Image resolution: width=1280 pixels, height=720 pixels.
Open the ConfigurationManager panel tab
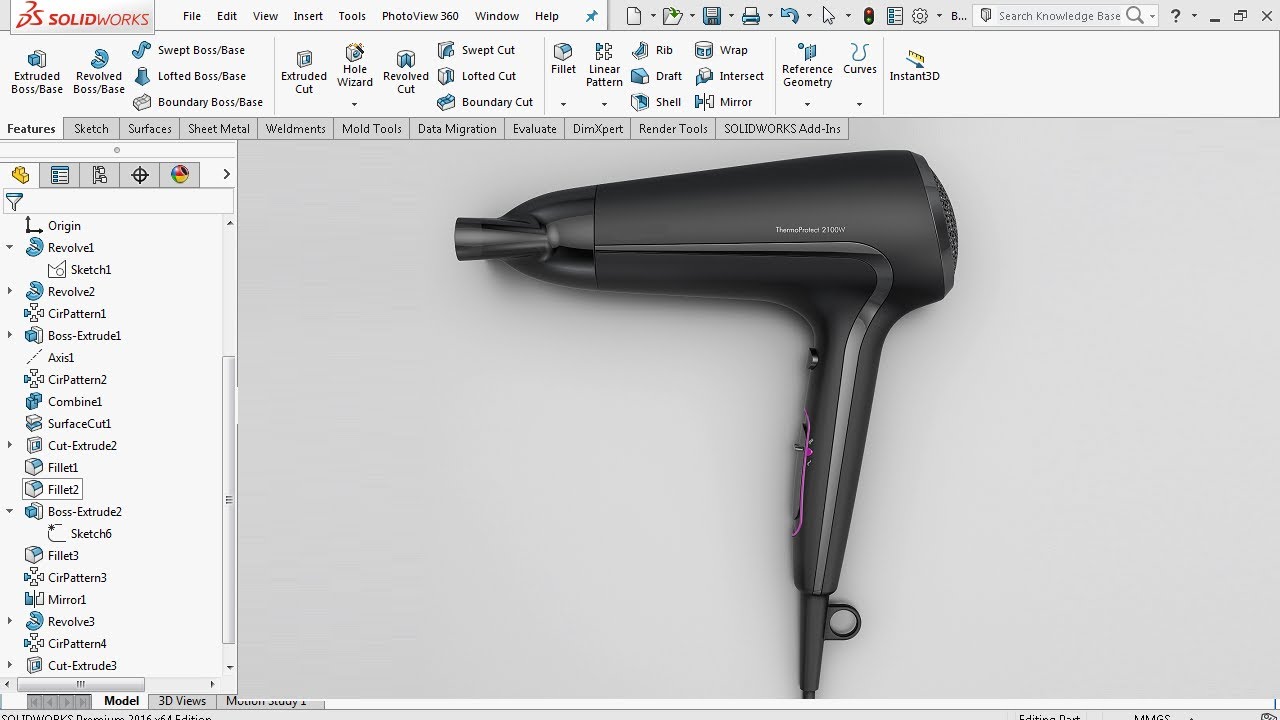point(100,175)
